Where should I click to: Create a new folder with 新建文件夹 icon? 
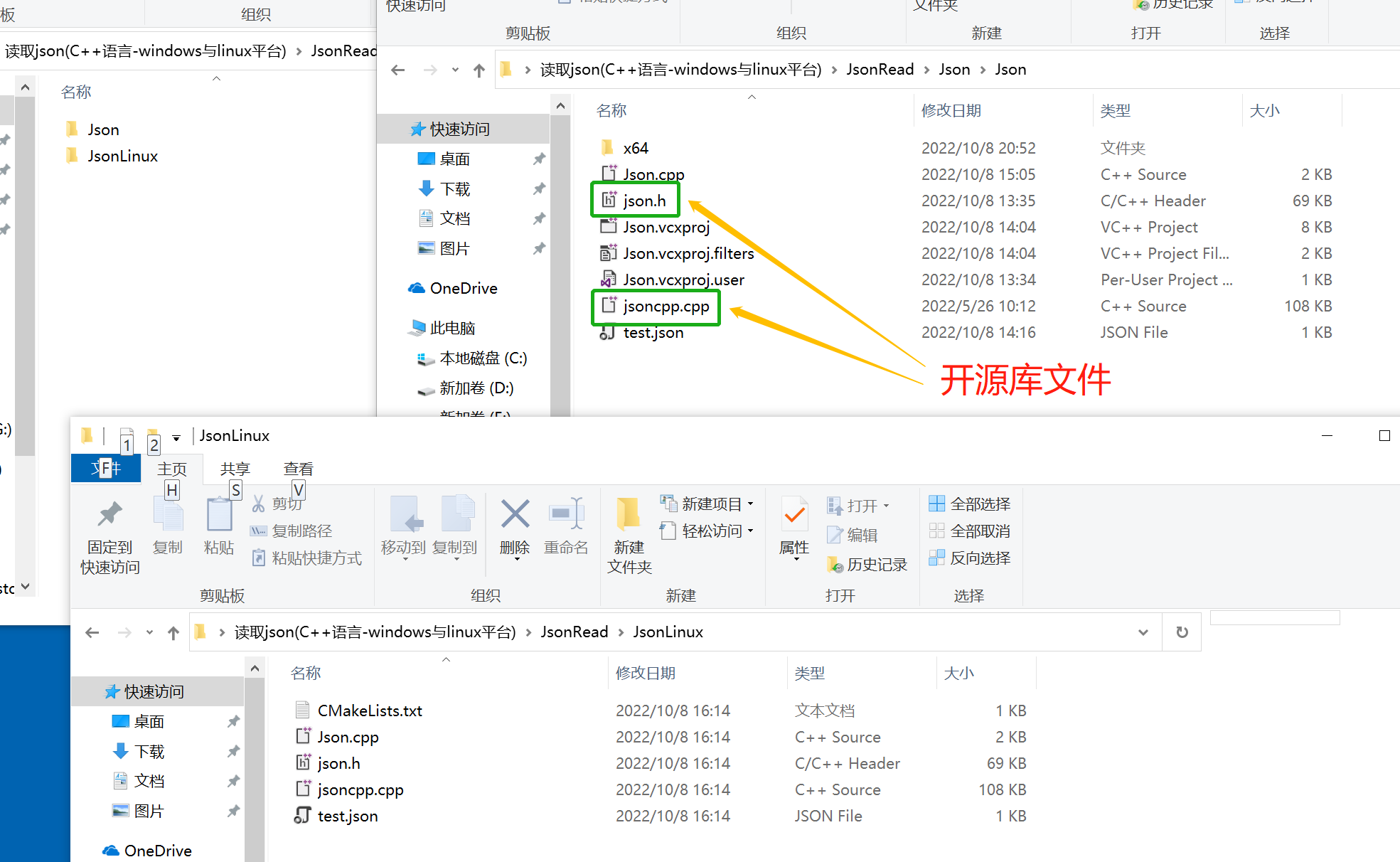[627, 533]
